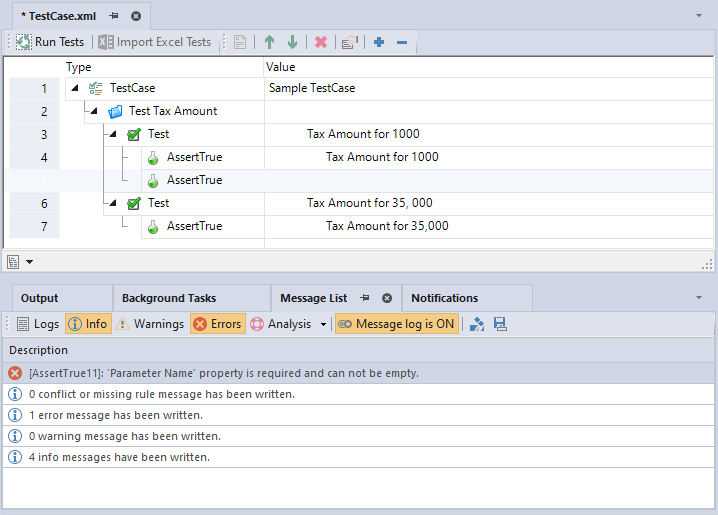The height and width of the screenshot is (515, 718).
Task: Toggle the Info messages filter
Action: point(88,324)
